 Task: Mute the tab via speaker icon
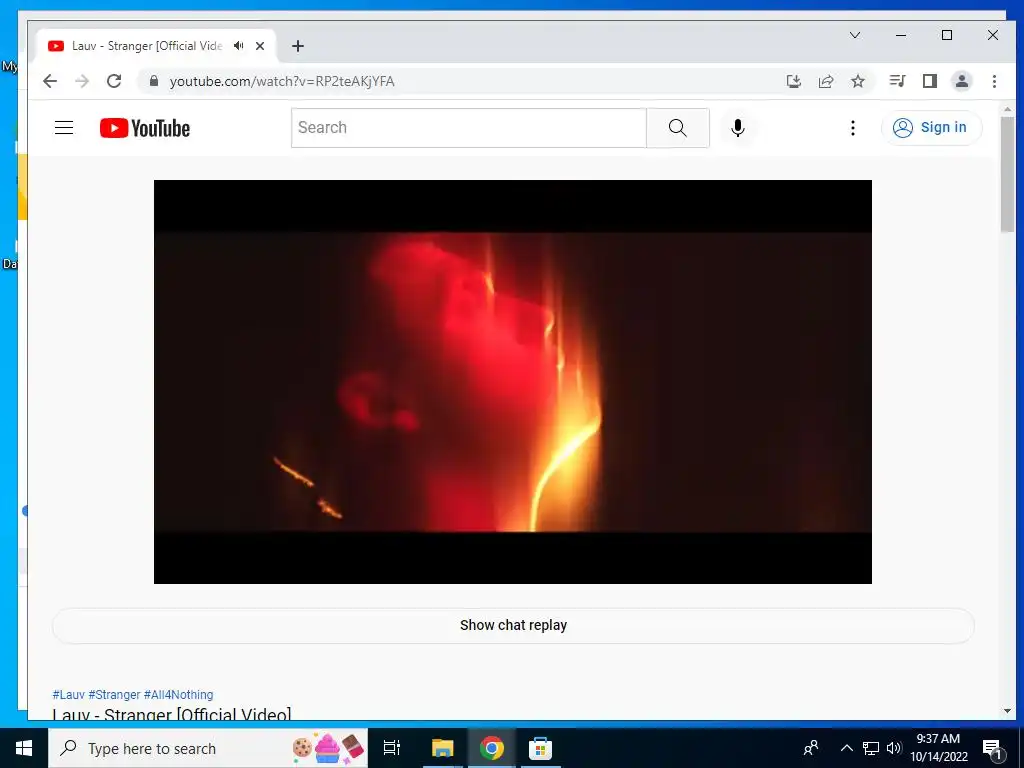[x=239, y=46]
